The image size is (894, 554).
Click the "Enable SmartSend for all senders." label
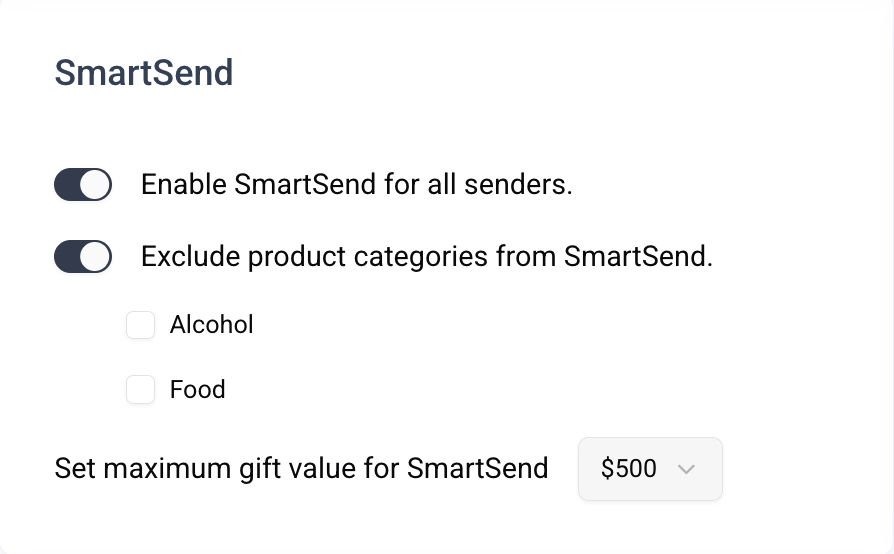356,185
